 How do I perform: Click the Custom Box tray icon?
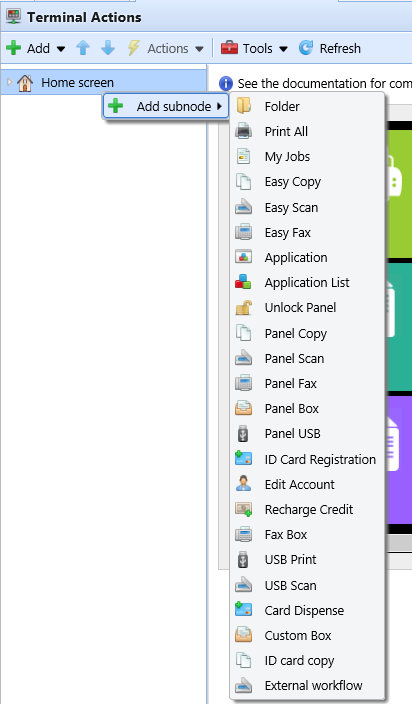(244, 635)
